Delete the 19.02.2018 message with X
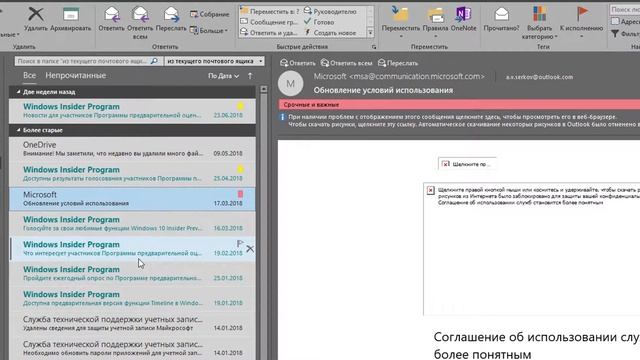Image resolution: width=640 pixels, height=360 pixels. (250, 249)
